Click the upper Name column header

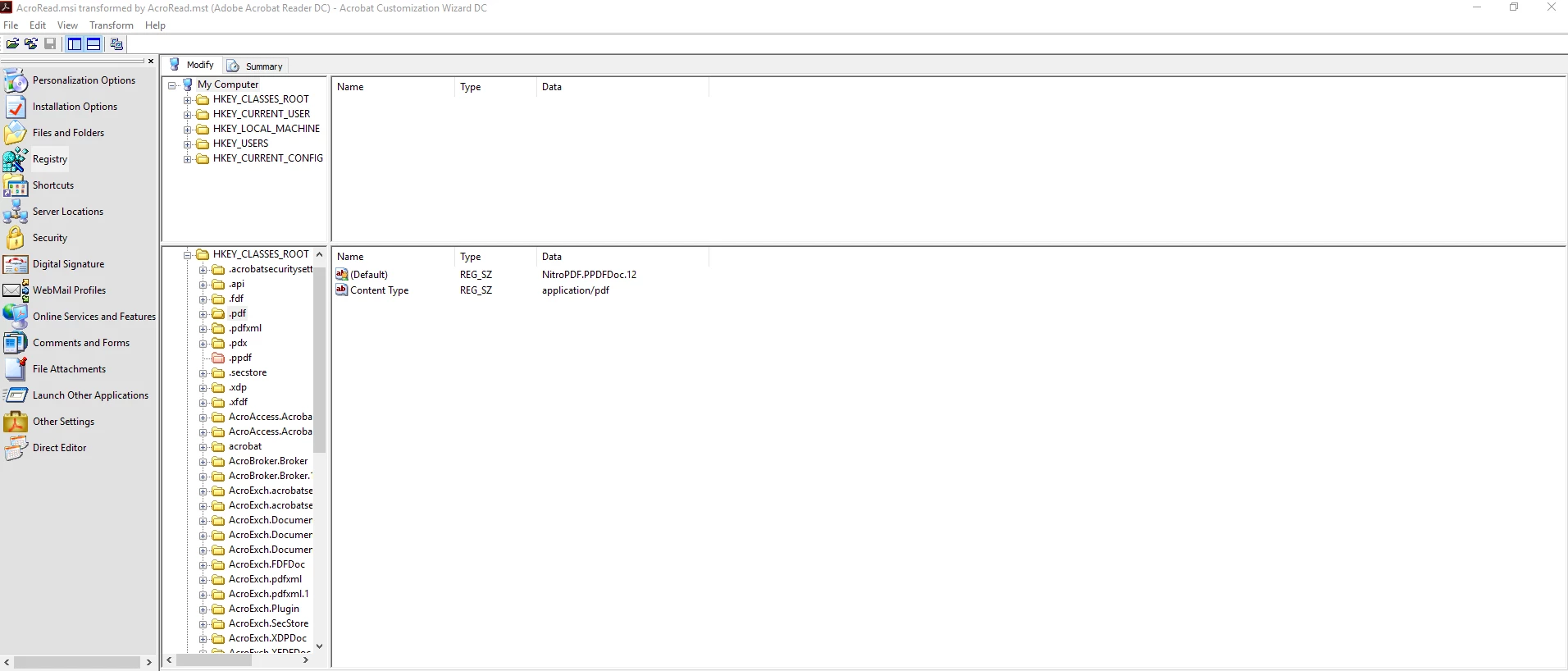coord(393,87)
